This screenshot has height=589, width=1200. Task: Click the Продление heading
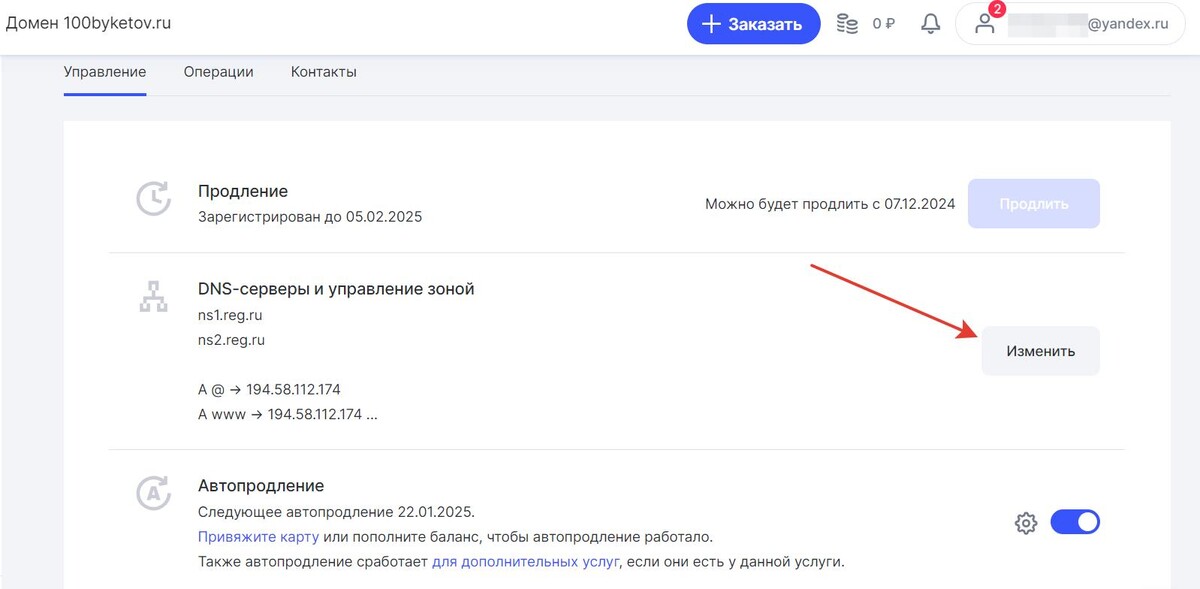click(x=243, y=191)
